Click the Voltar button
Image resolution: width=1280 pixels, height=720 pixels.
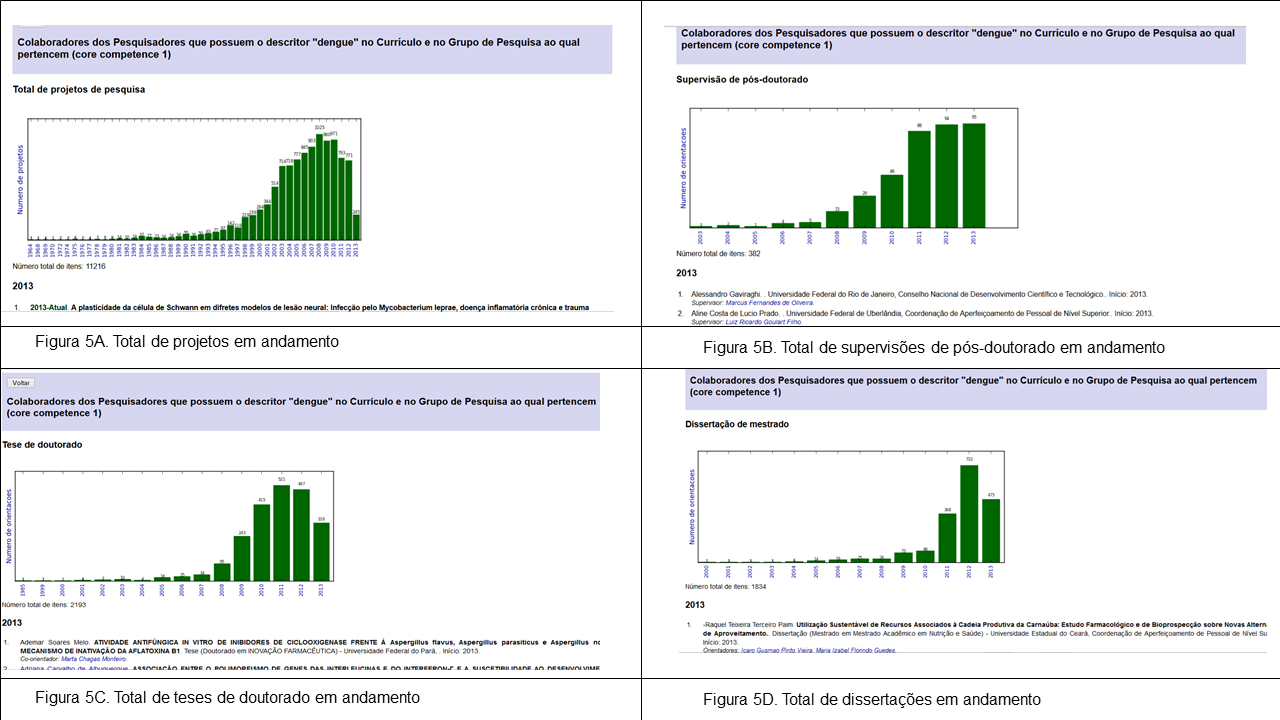21,383
